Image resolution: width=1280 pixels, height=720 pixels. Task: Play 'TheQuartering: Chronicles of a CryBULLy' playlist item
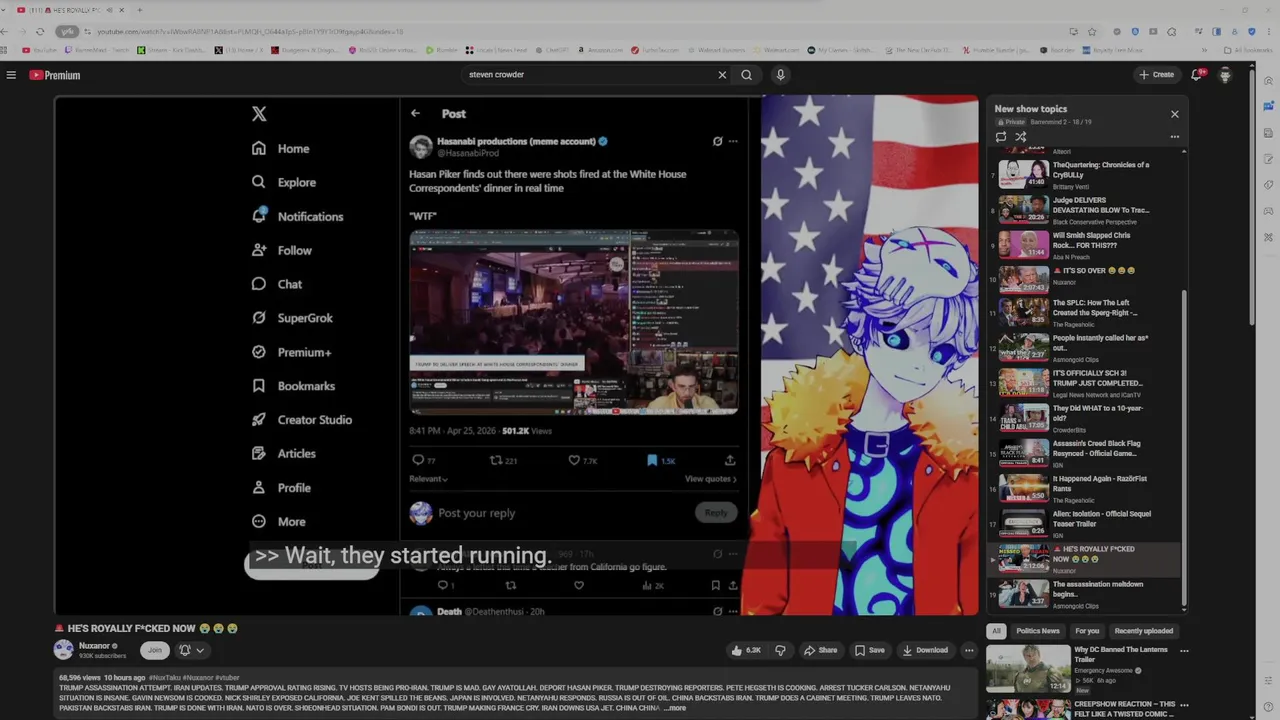[x=1085, y=175]
